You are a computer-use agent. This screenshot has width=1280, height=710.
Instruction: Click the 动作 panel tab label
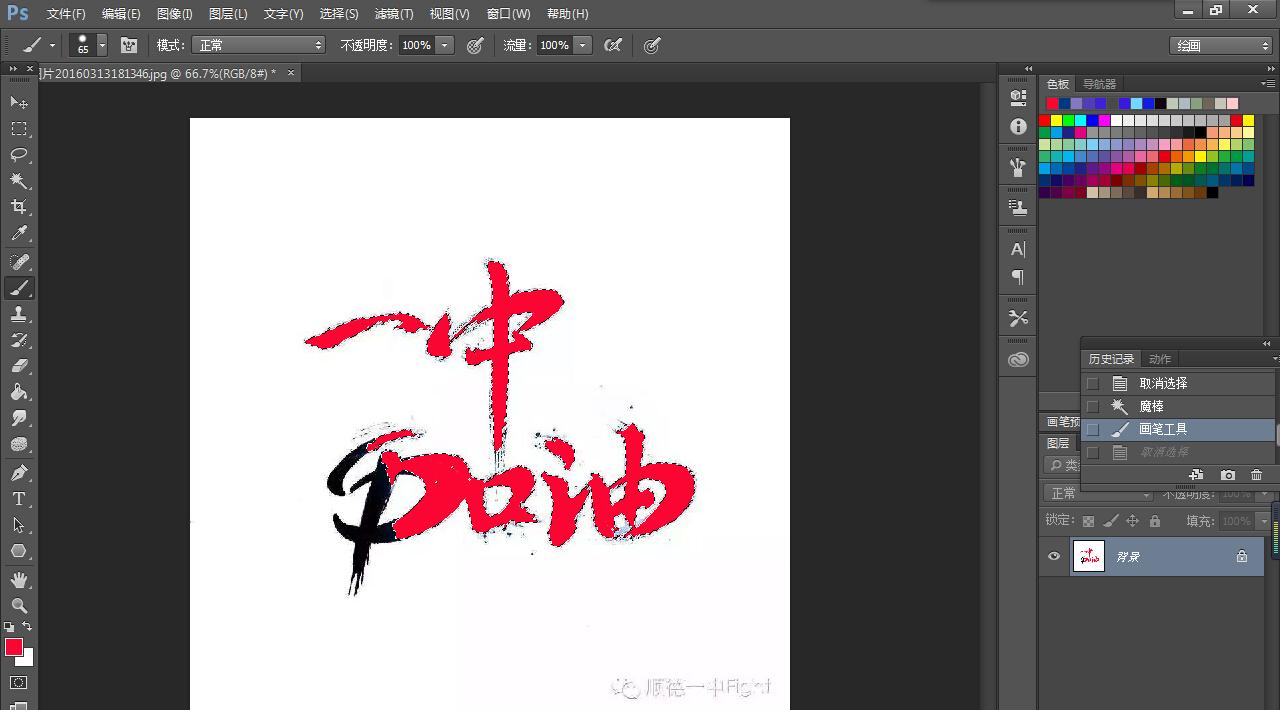[x=1159, y=358]
